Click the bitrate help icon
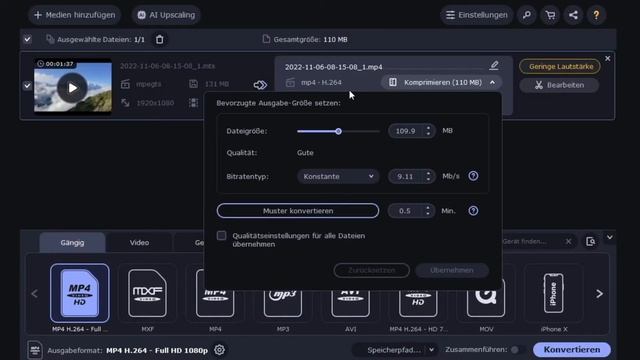The image size is (640, 360). [473, 176]
